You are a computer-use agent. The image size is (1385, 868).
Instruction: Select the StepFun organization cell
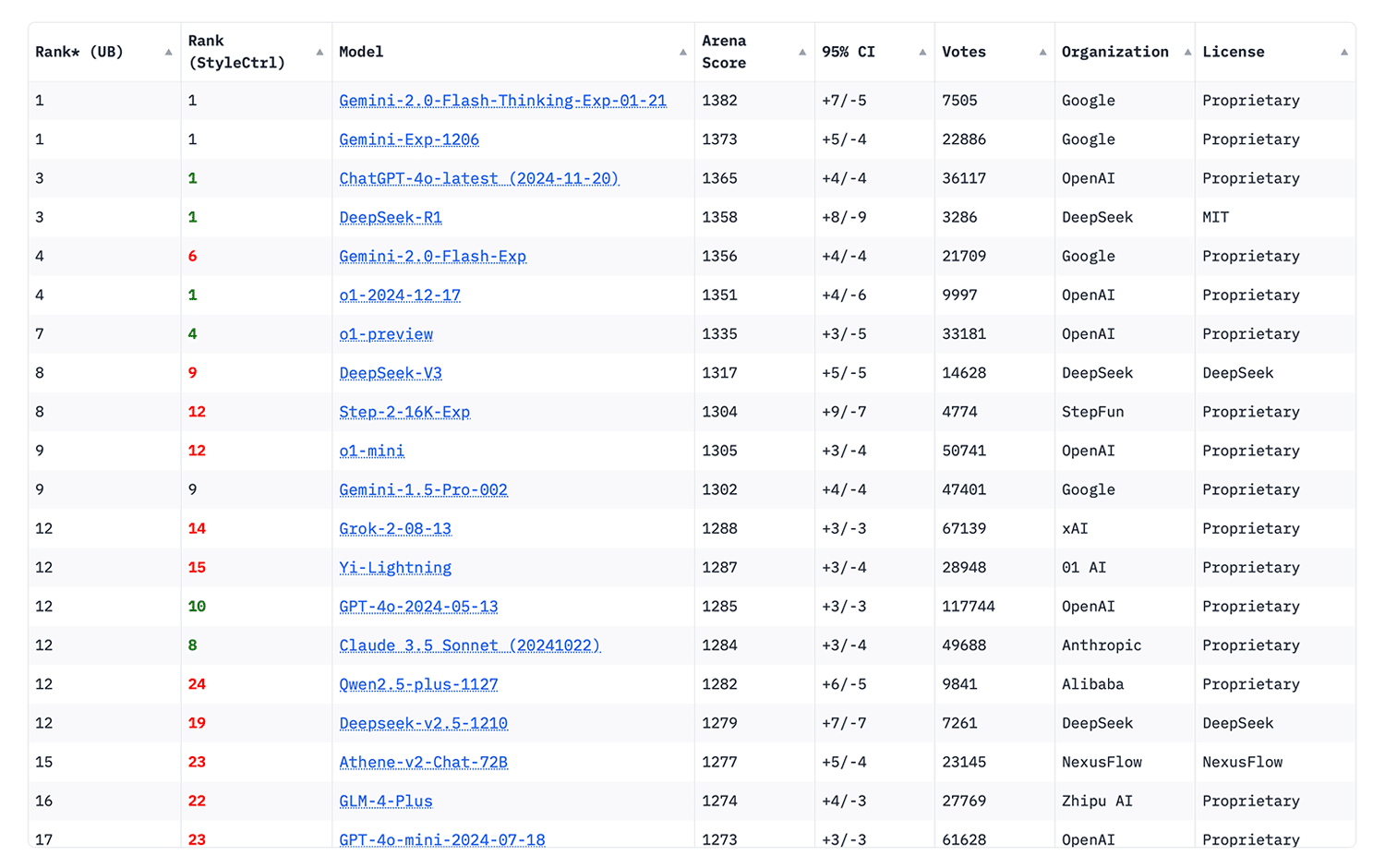click(x=1093, y=412)
